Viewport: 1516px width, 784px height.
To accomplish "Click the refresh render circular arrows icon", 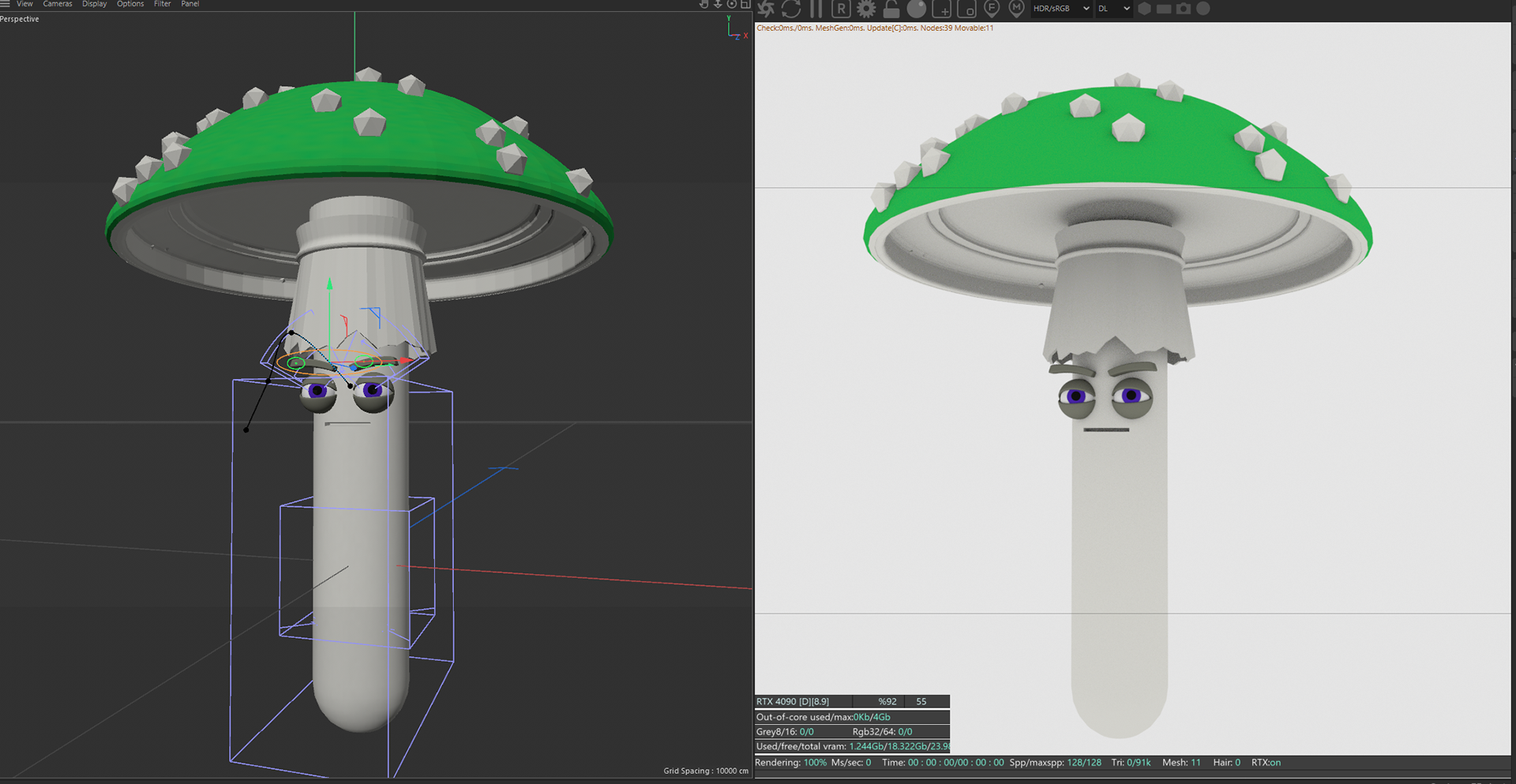I will point(791,9).
